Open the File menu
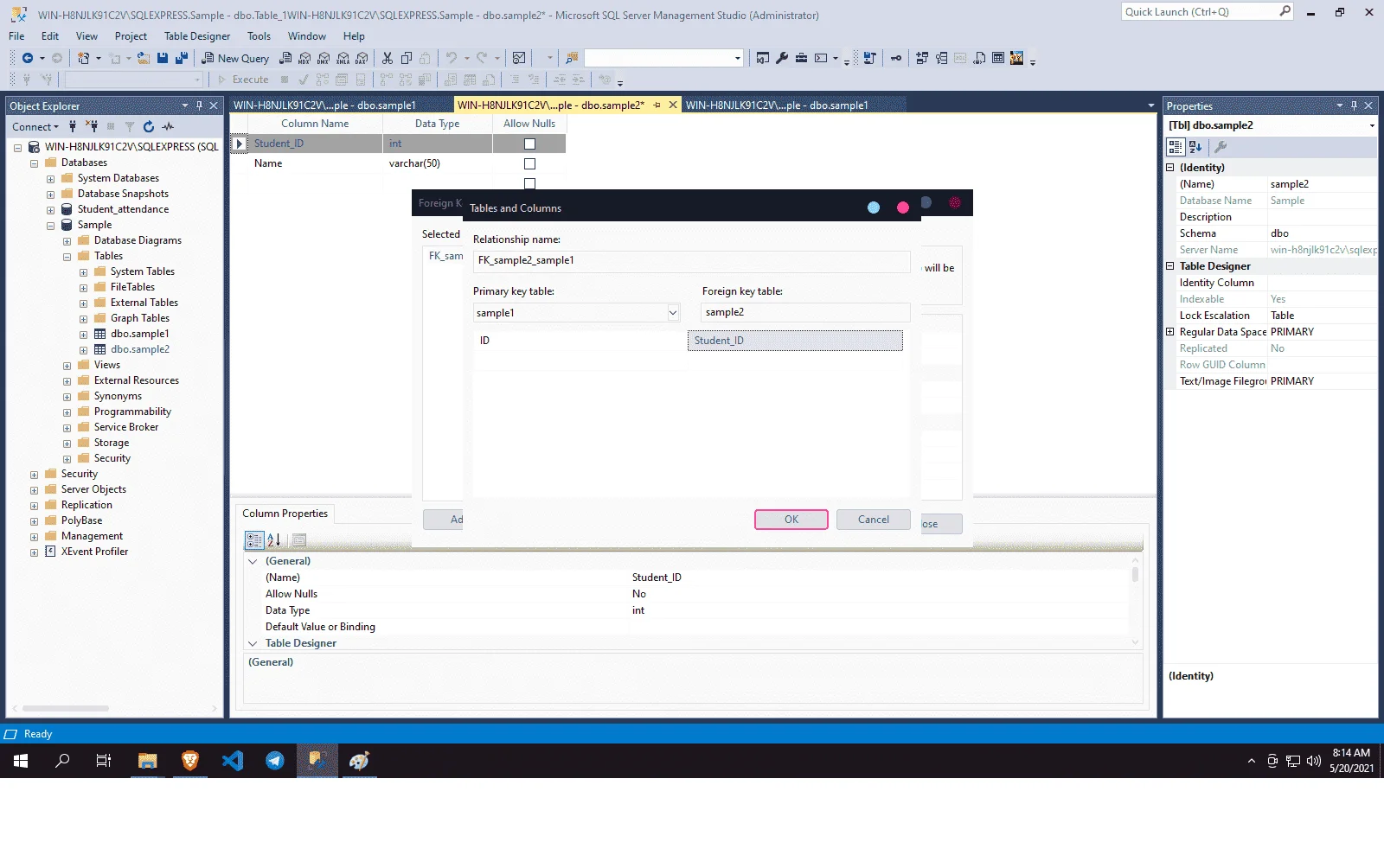Screen dimensions: 1384x868 click(x=16, y=36)
